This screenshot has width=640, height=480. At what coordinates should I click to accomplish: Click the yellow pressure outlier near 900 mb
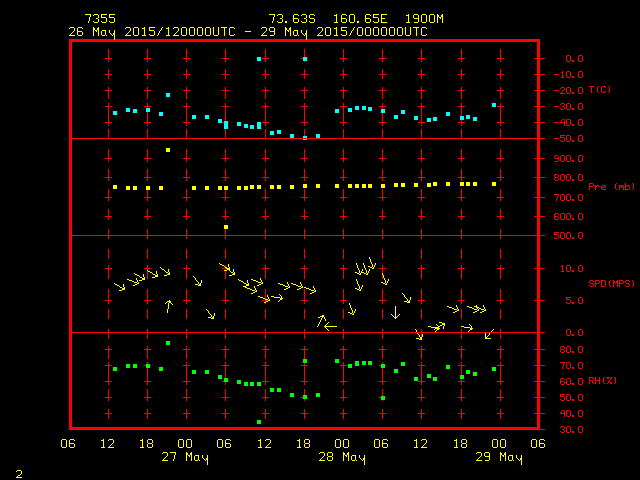tap(168, 150)
